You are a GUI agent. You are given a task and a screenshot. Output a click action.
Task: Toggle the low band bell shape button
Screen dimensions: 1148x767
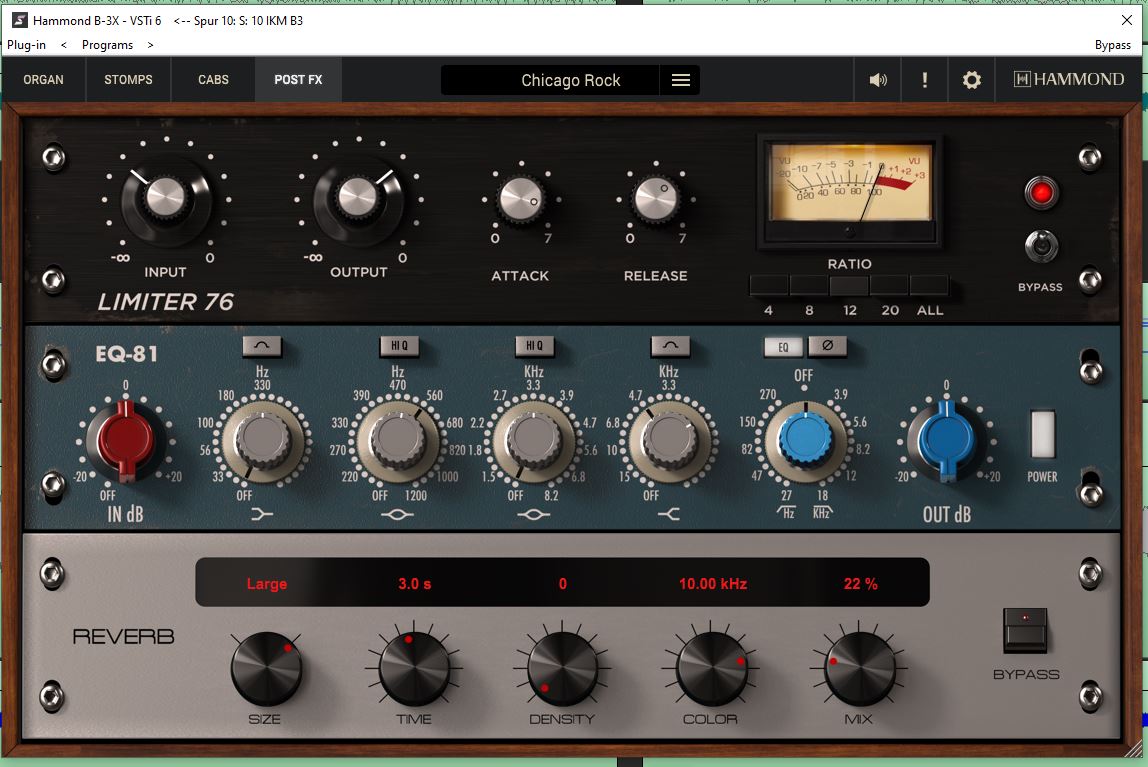click(x=261, y=346)
